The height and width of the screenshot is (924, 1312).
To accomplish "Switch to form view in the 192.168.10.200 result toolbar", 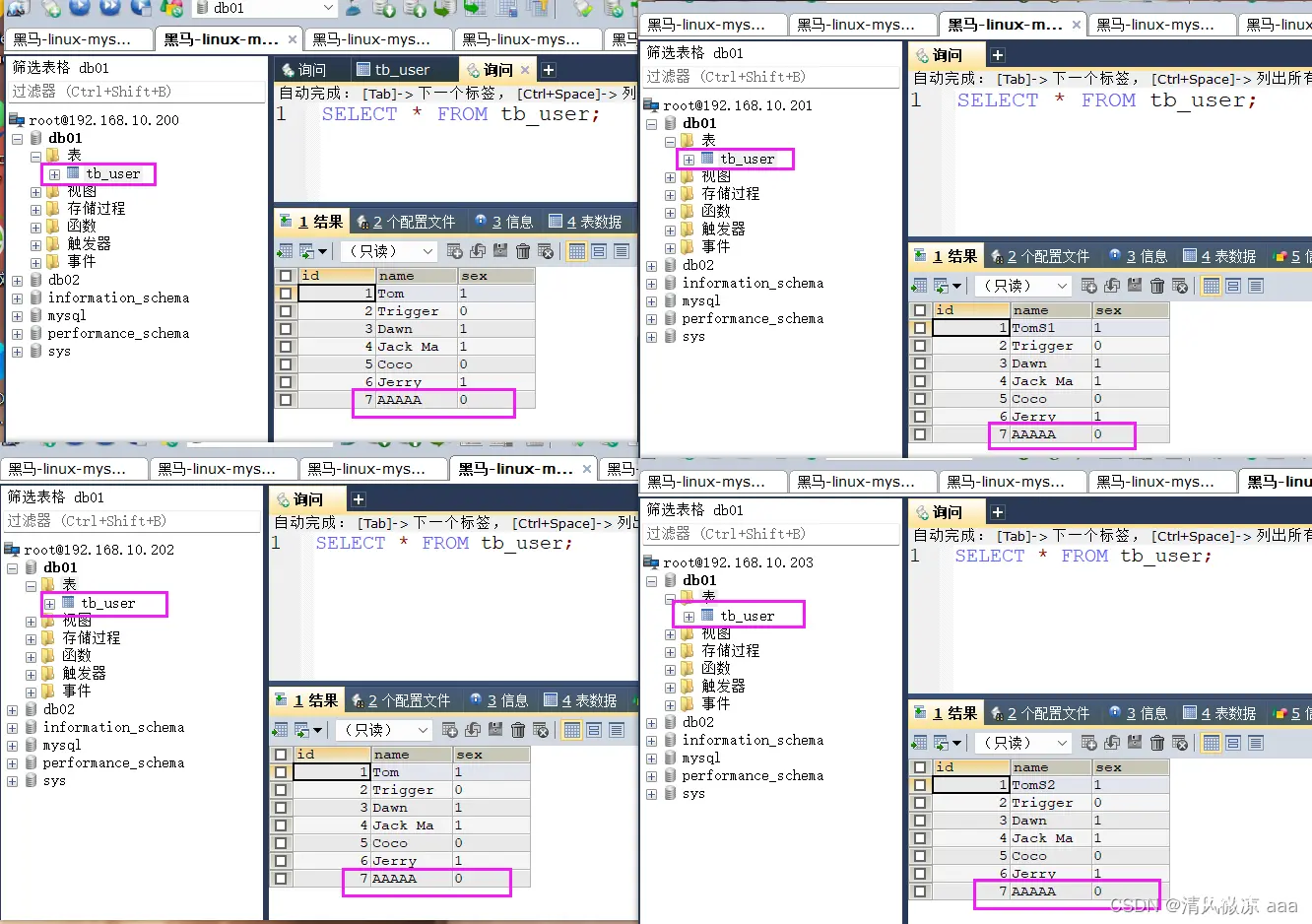I will point(599,251).
